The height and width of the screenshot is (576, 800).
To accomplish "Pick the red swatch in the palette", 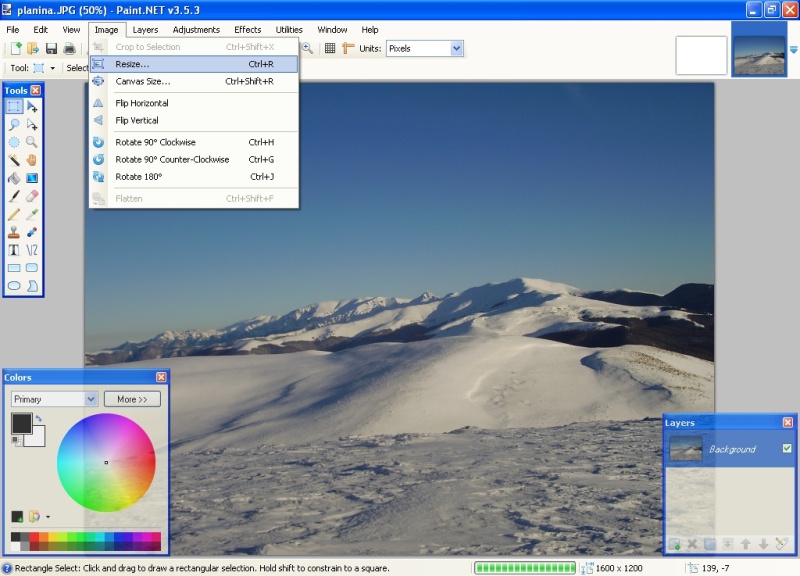I will click(x=35, y=538).
